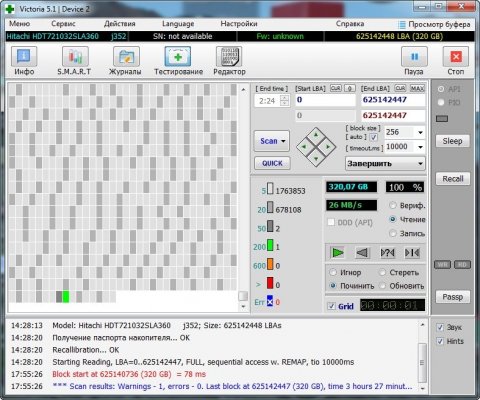
Task: Click inside the Start LBA input field
Action: point(325,100)
